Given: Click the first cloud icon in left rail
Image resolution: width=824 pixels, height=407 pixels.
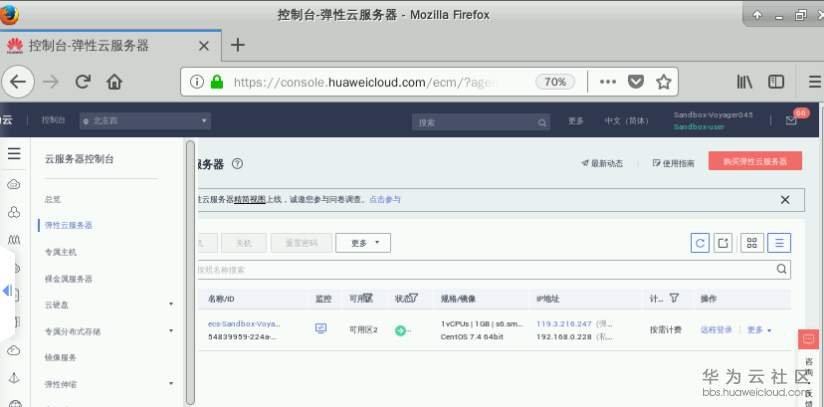Looking at the screenshot, I should 14,184.
